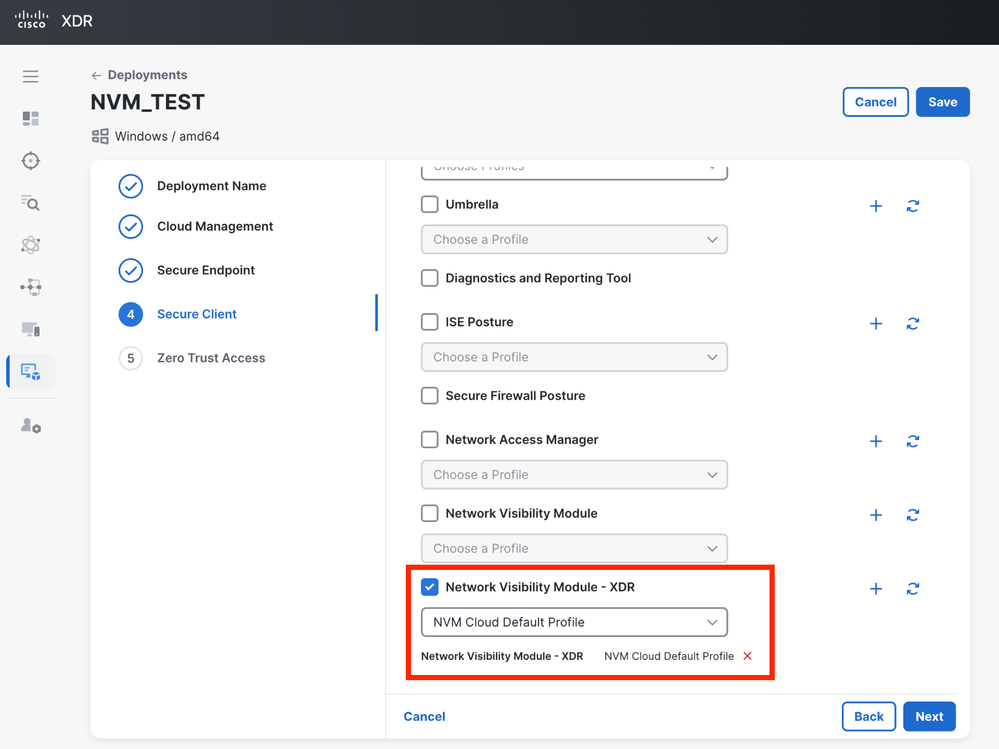Remove NVM Cloud Default Profile with red X
Viewport: 999px width, 749px height.
point(747,656)
